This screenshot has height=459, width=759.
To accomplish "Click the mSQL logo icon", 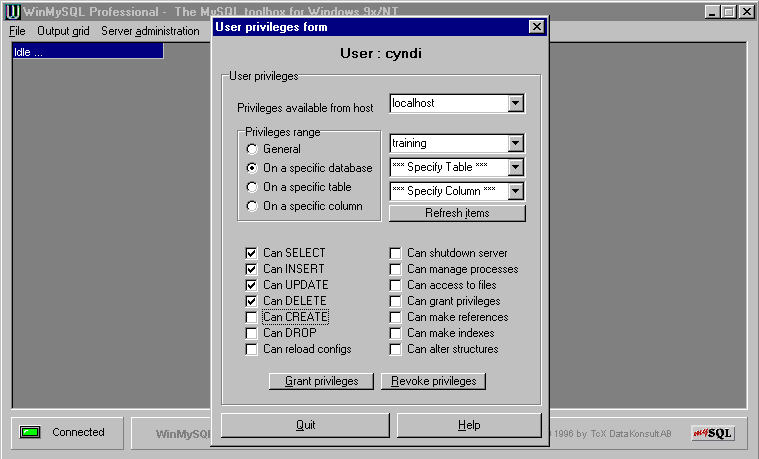I will (713, 433).
